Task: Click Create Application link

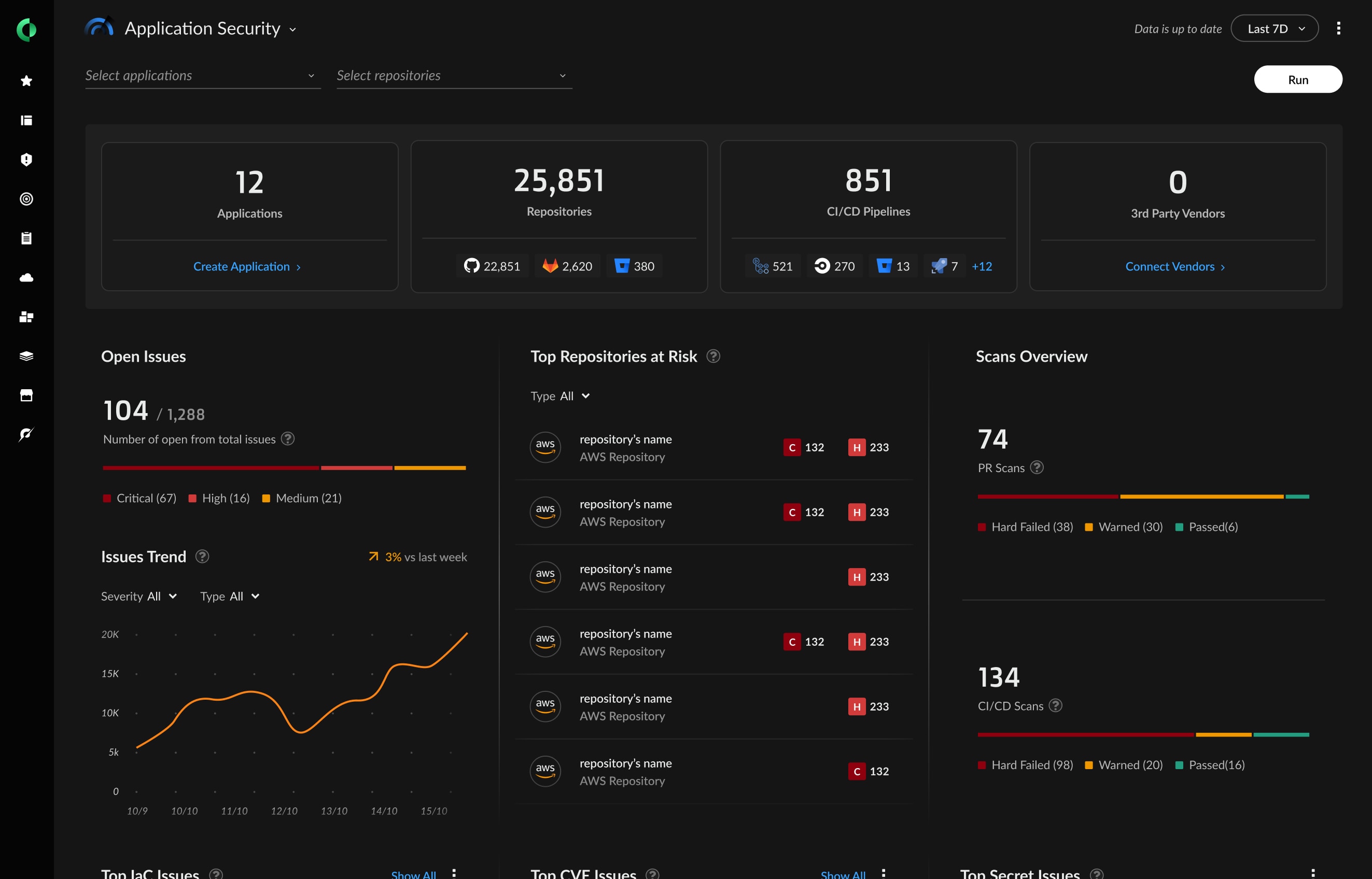Action: pos(248,265)
